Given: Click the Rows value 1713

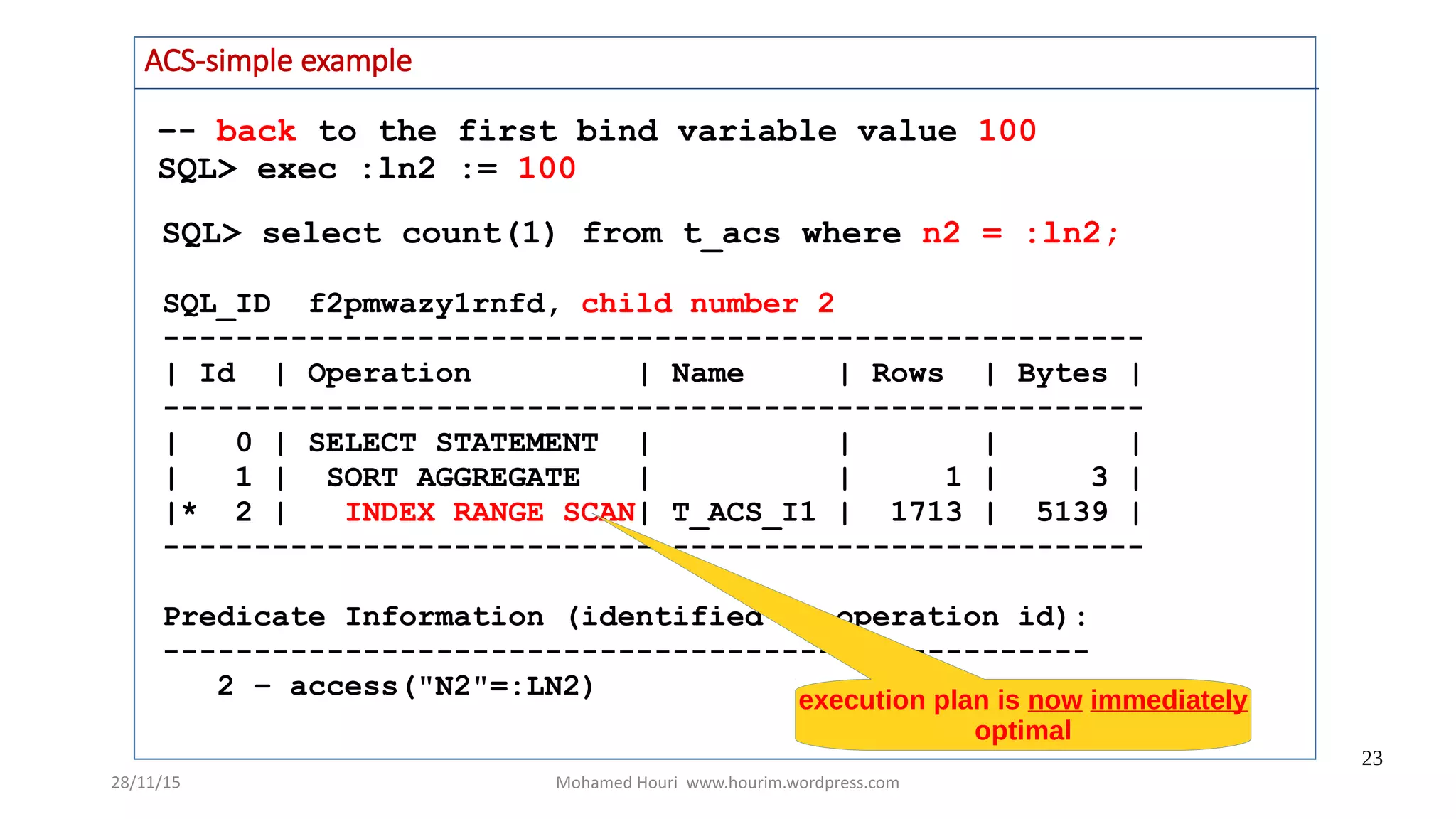Looking at the screenshot, I should [x=926, y=512].
